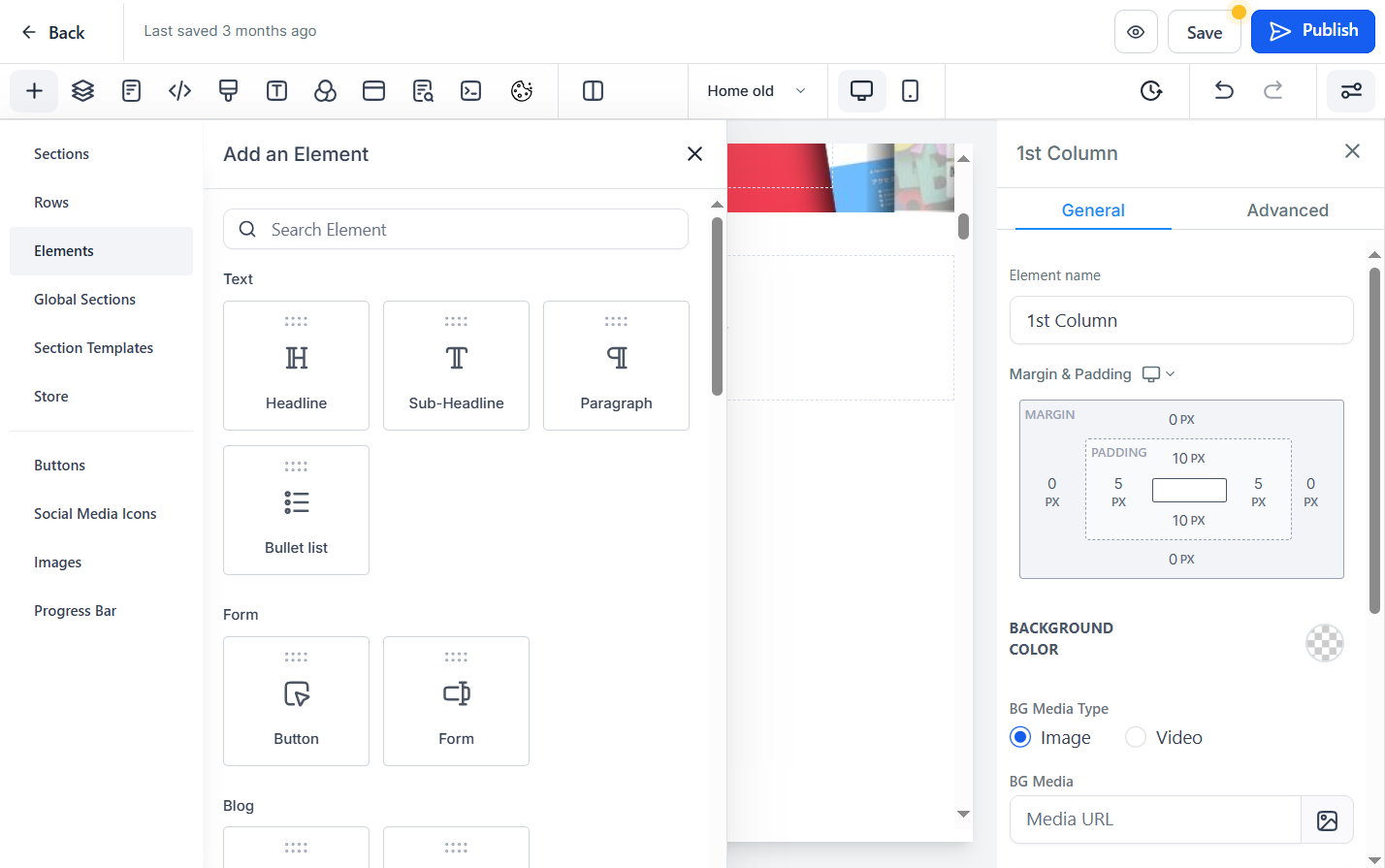Viewport: 1385px width, 868px height.
Task: Toggle the settings sliders panel icon
Action: (1351, 91)
